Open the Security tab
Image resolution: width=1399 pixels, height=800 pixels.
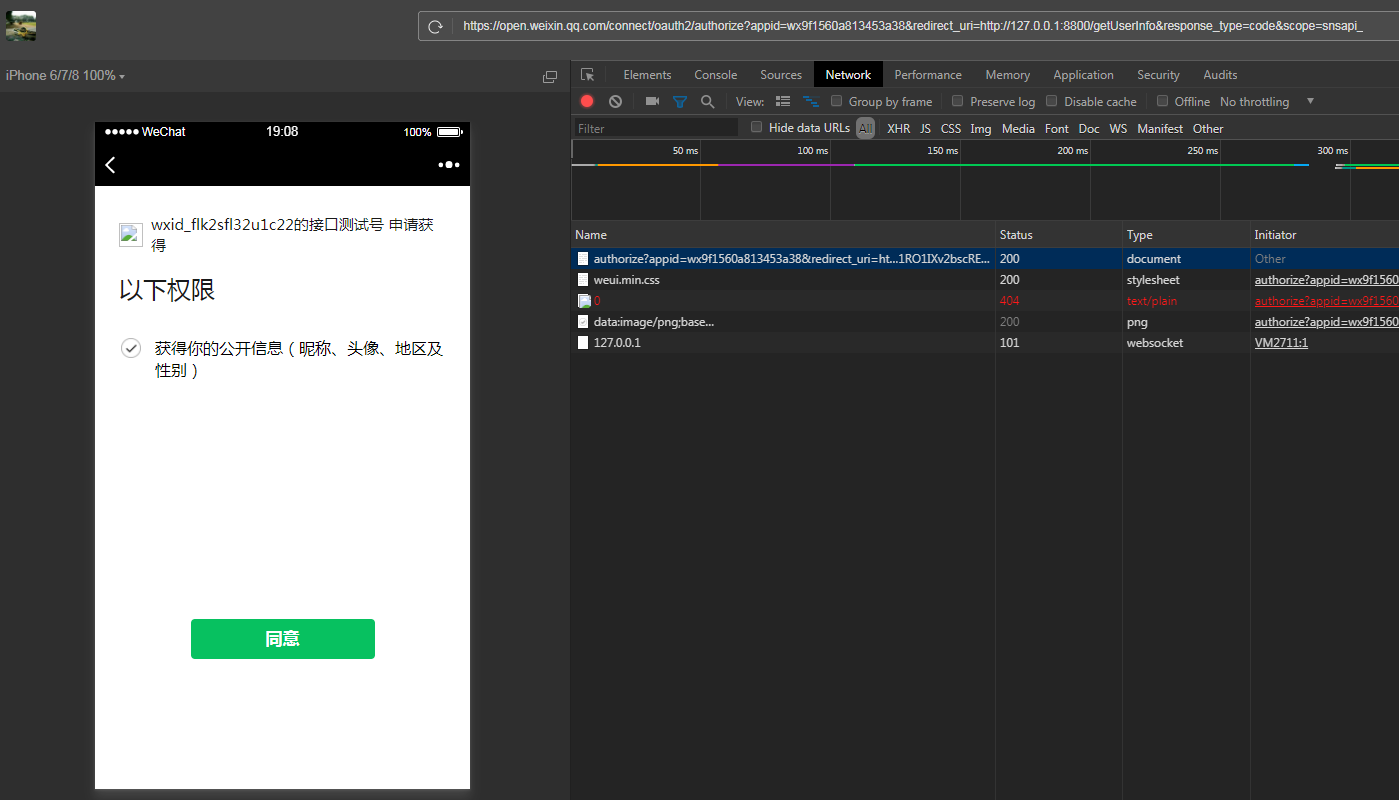click(x=1158, y=75)
